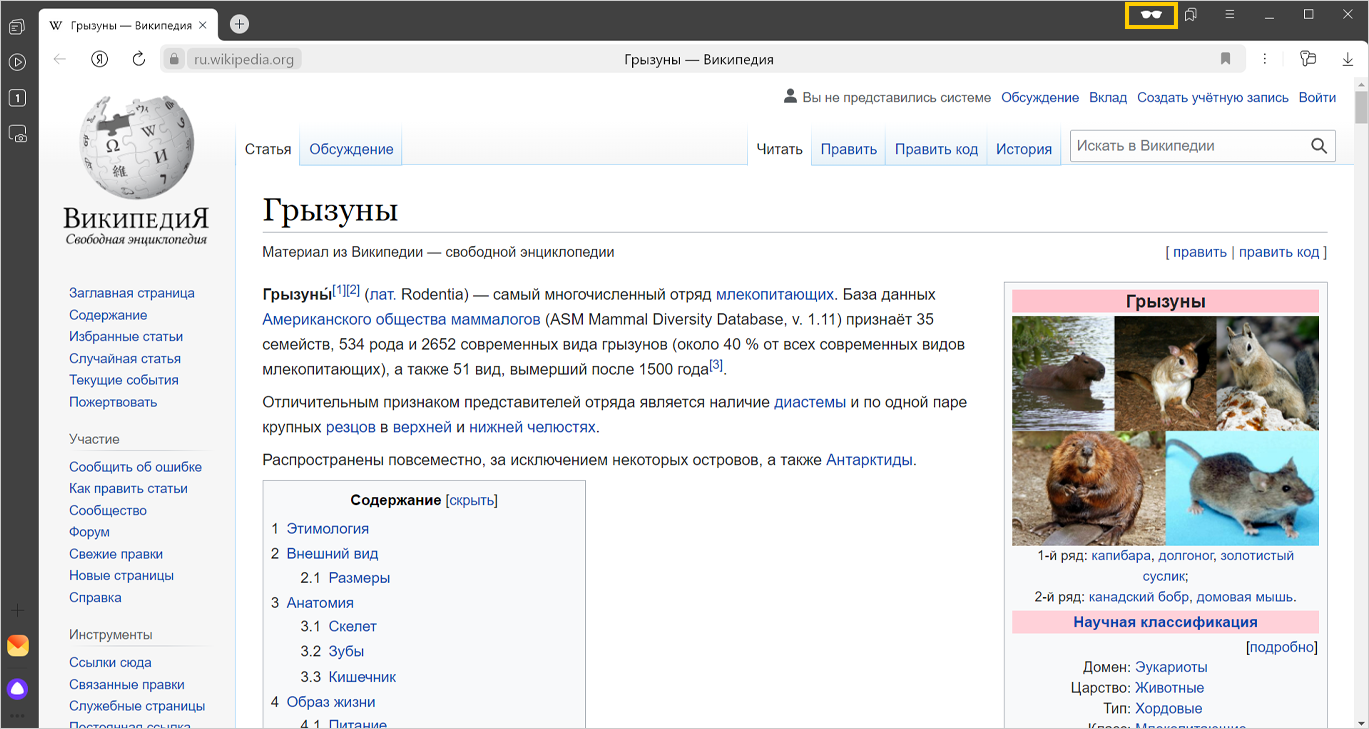Take a screenshot with sidebar camera icon
Viewport: 1369px width, 729px height.
point(17,134)
